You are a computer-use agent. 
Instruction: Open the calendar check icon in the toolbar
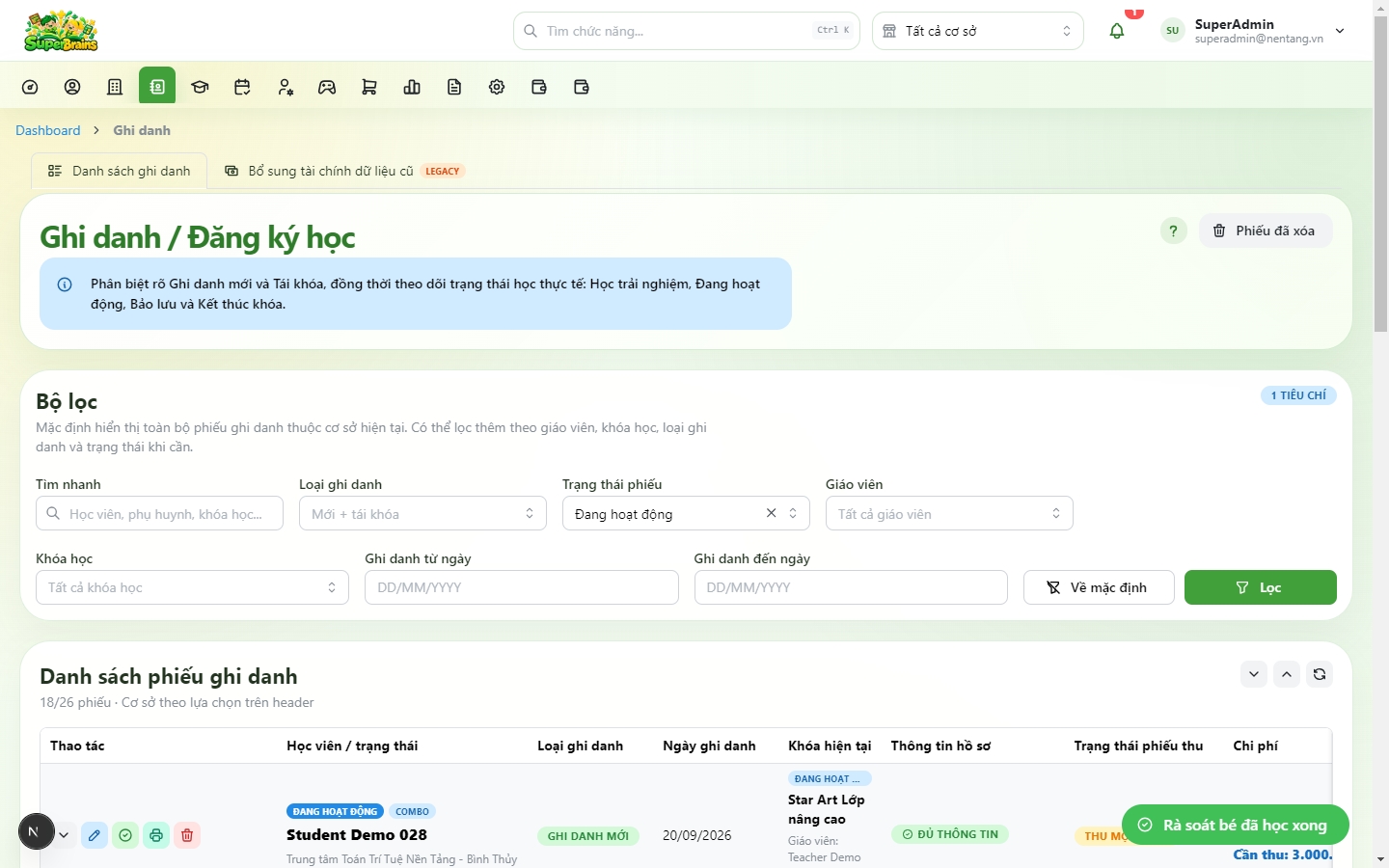[x=242, y=87]
